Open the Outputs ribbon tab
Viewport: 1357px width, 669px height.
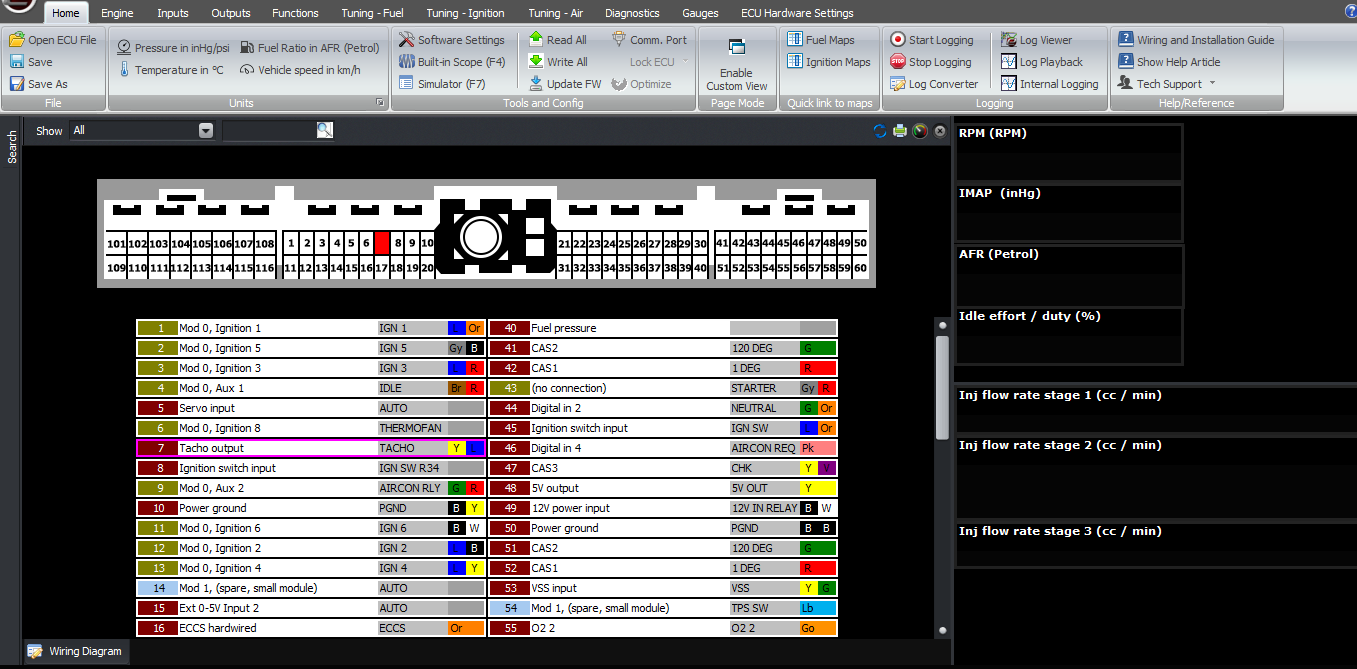[231, 13]
